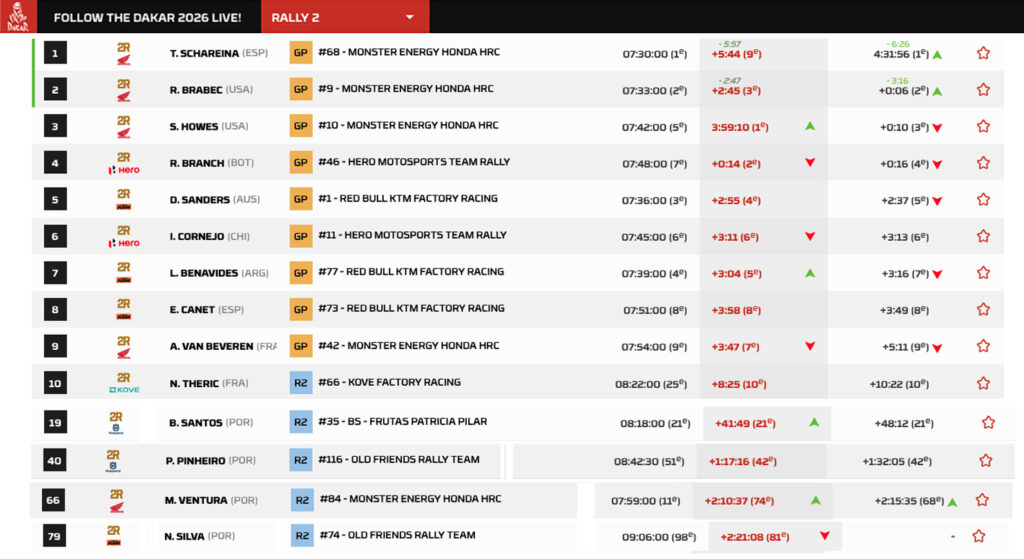Click the R2 class badge for M. Ventura
Viewport: 1024px width, 559px height.
click(302, 499)
